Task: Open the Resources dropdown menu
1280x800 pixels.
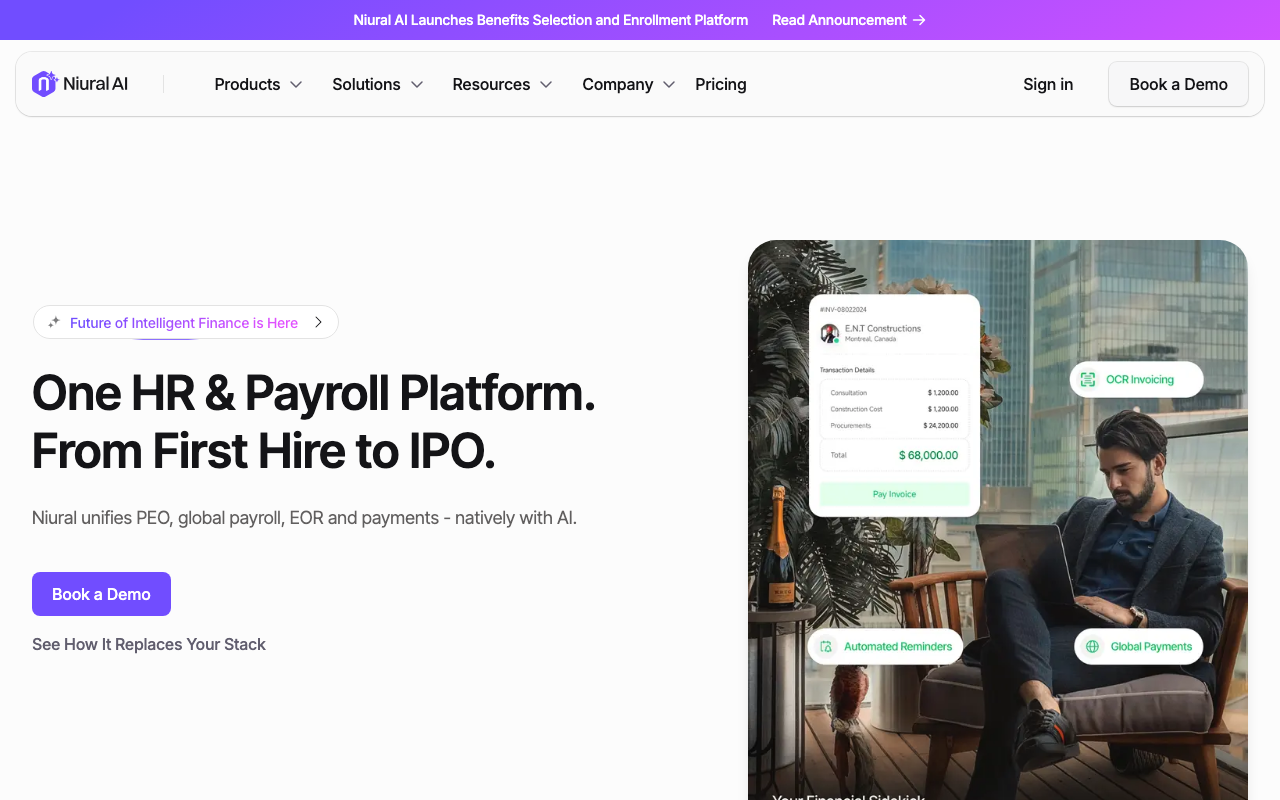Action: pyautogui.click(x=502, y=84)
